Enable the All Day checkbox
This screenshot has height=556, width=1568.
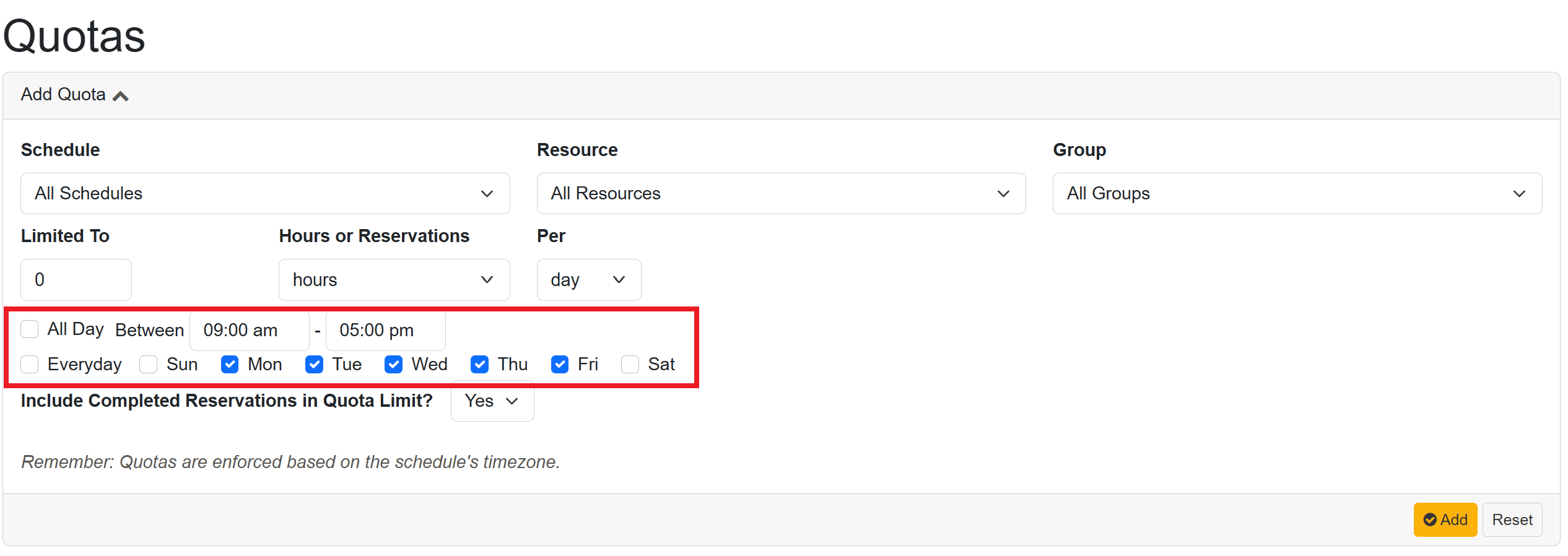click(x=30, y=329)
